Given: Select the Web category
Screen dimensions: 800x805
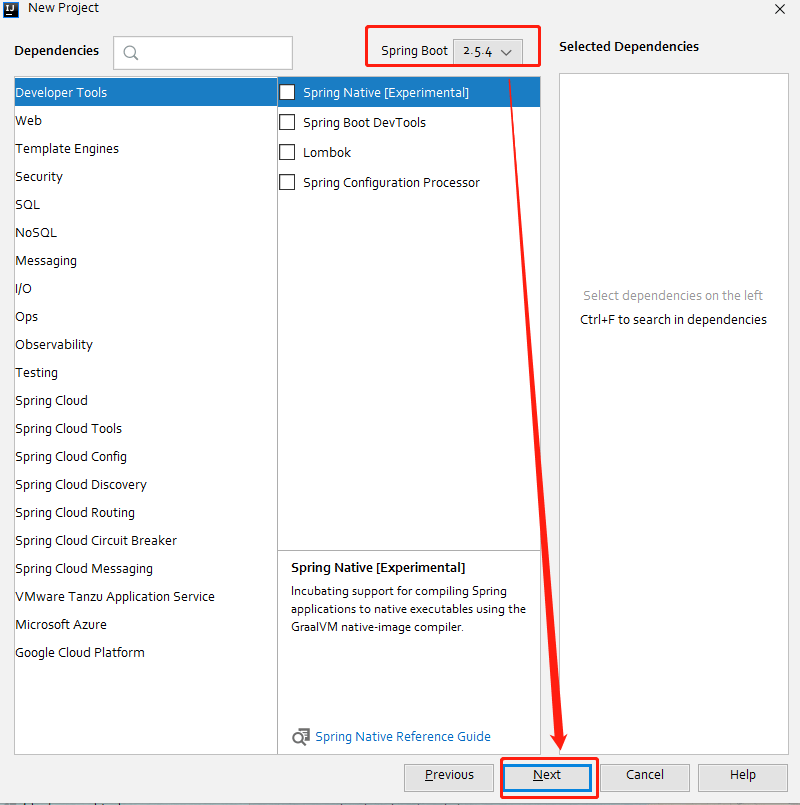Looking at the screenshot, I should click(x=146, y=121).
